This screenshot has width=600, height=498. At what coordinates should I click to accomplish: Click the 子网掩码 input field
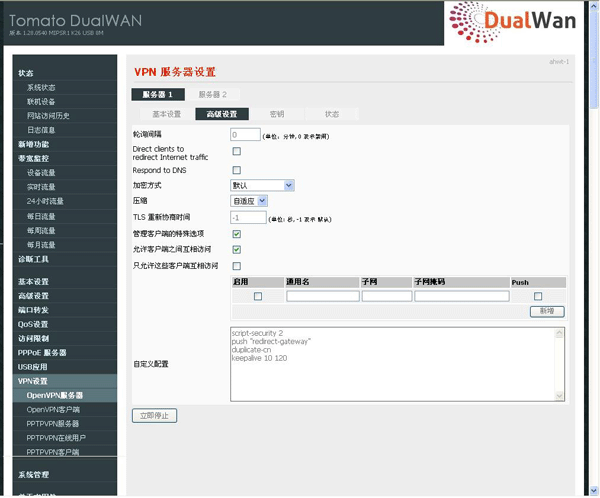[462, 296]
